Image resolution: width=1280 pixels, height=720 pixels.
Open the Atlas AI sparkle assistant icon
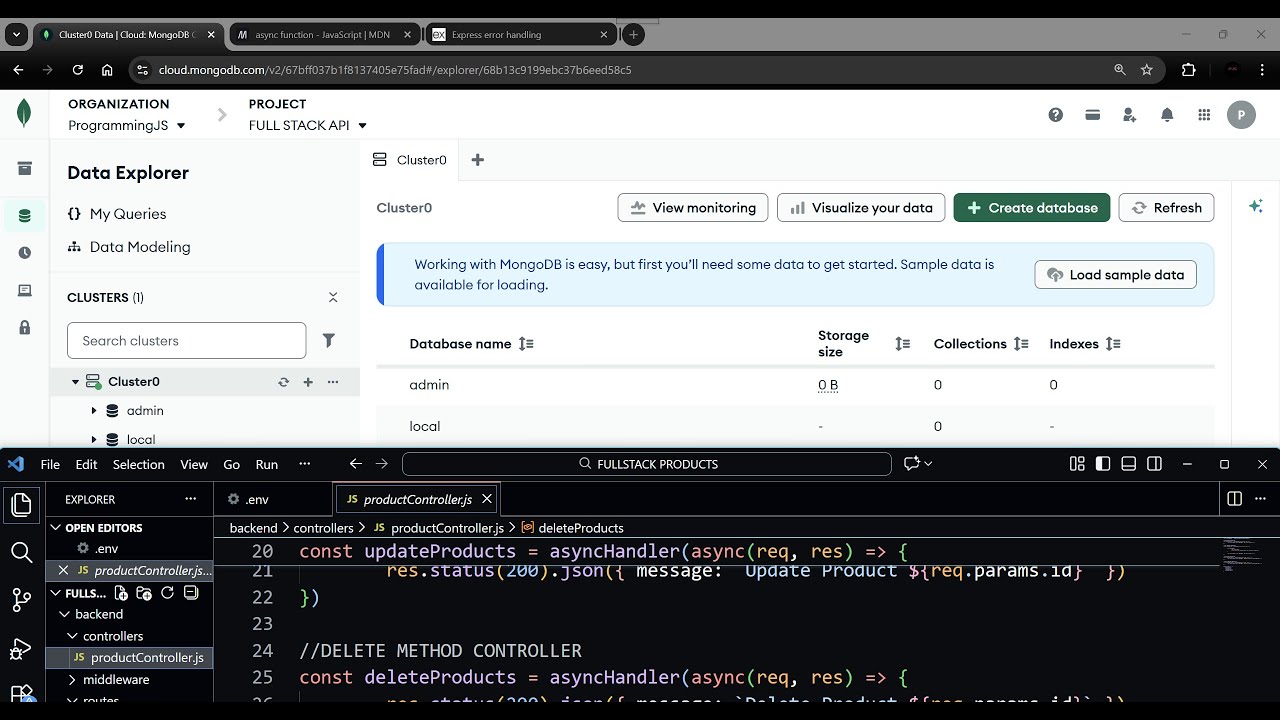tap(1256, 206)
